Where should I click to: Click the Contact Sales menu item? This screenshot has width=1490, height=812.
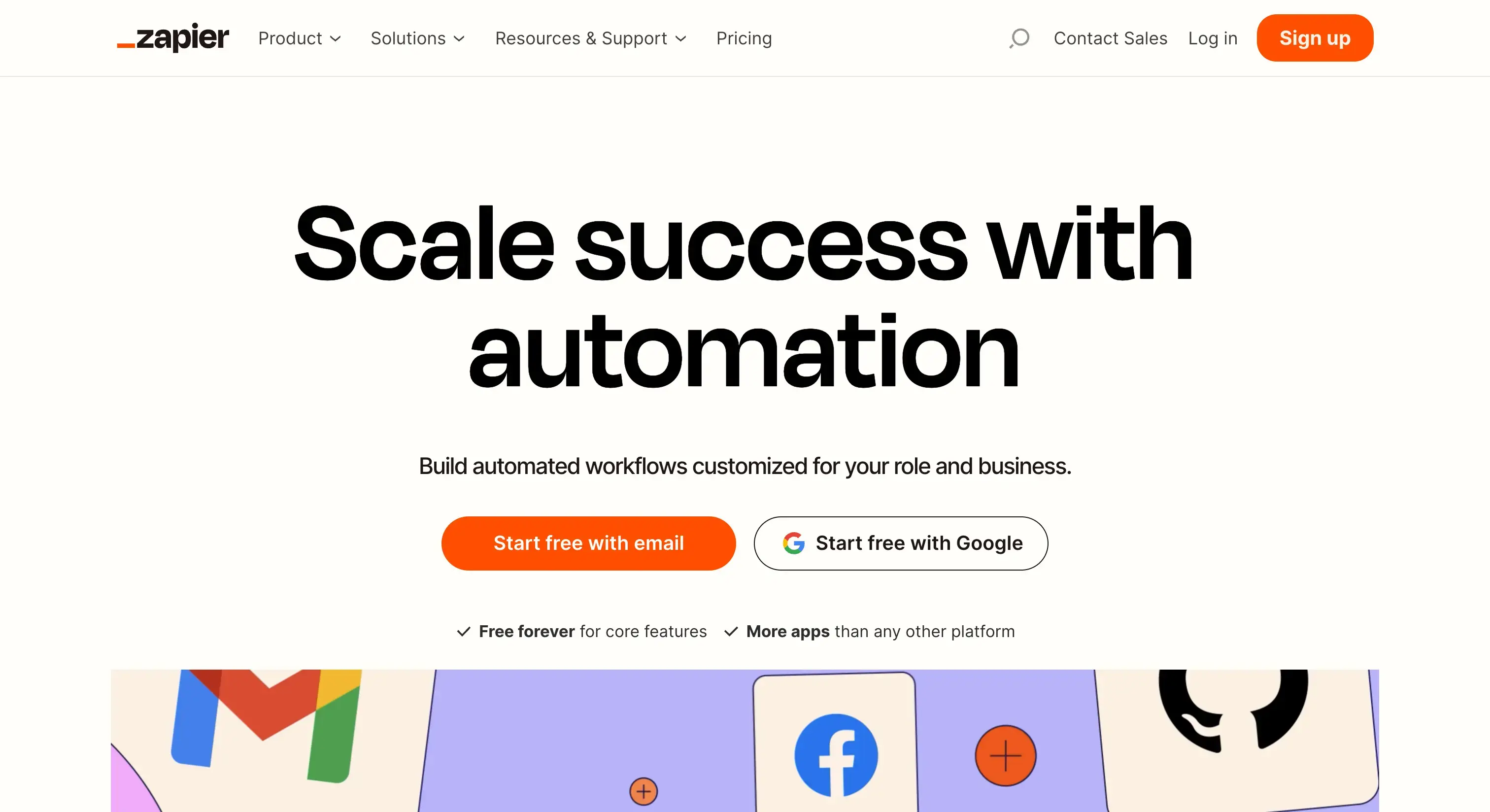pos(1111,38)
